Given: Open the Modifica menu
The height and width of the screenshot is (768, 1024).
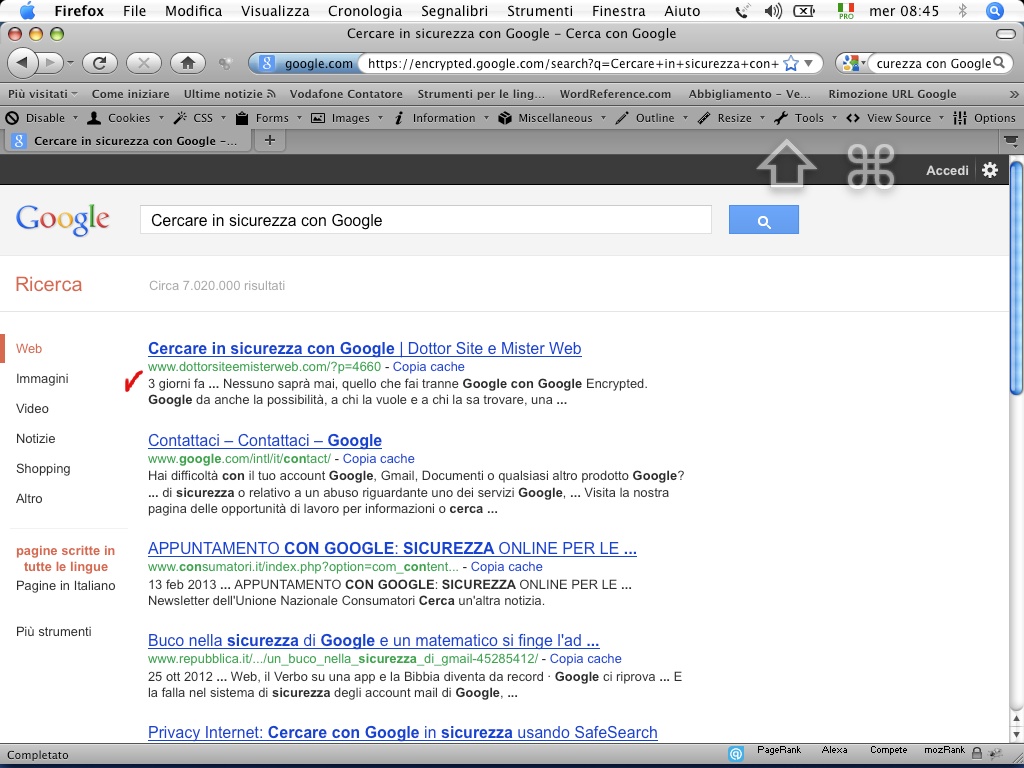Looking at the screenshot, I should [193, 11].
